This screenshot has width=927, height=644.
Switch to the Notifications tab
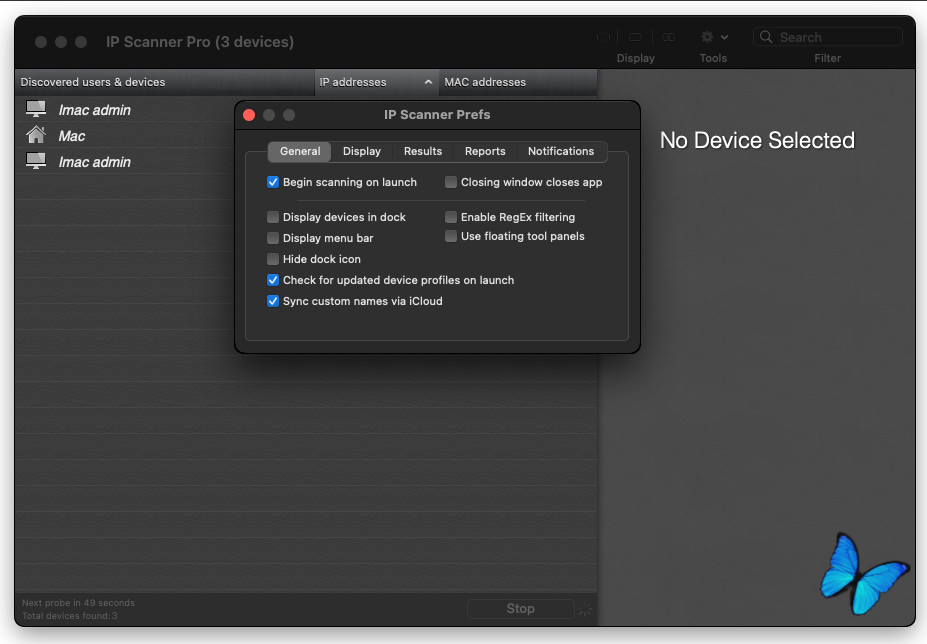(x=561, y=151)
